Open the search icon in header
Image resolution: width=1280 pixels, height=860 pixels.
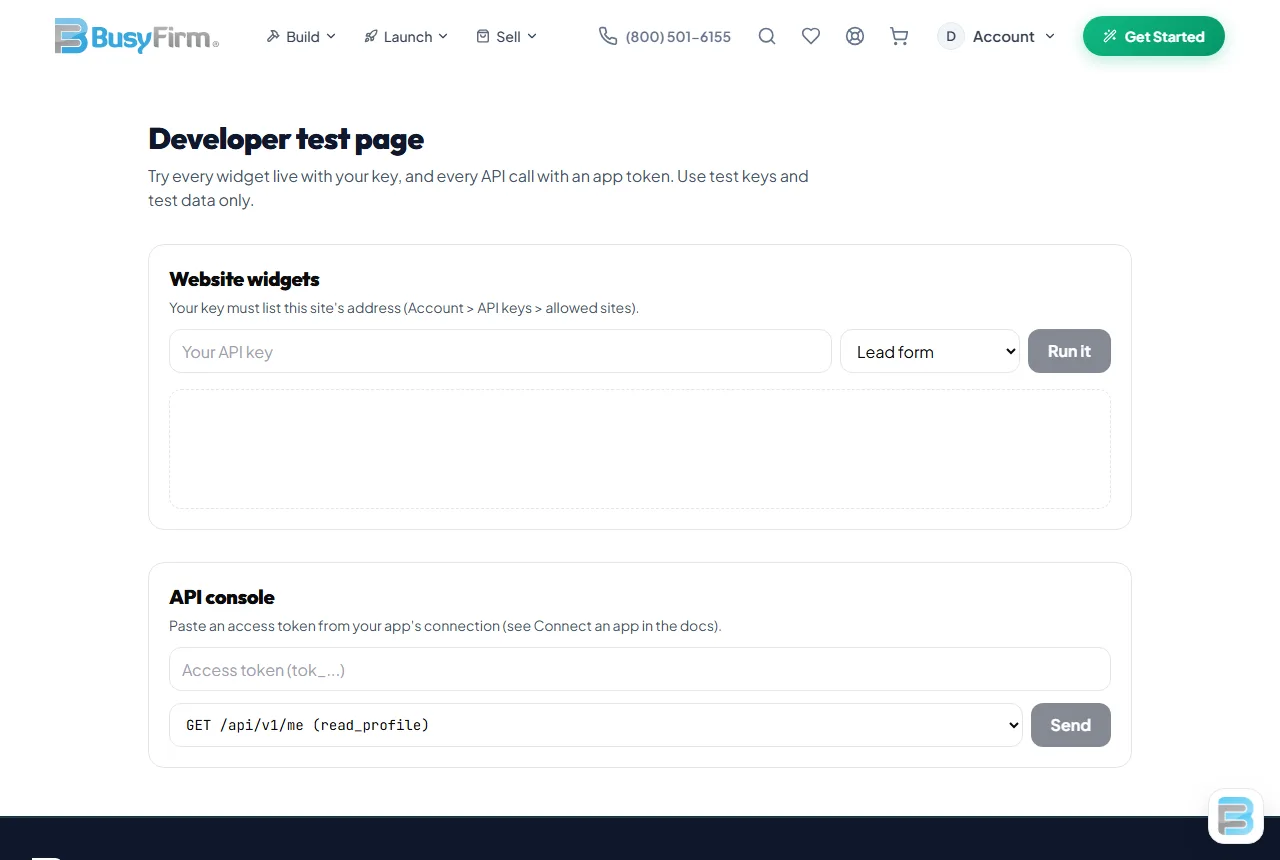click(x=767, y=36)
